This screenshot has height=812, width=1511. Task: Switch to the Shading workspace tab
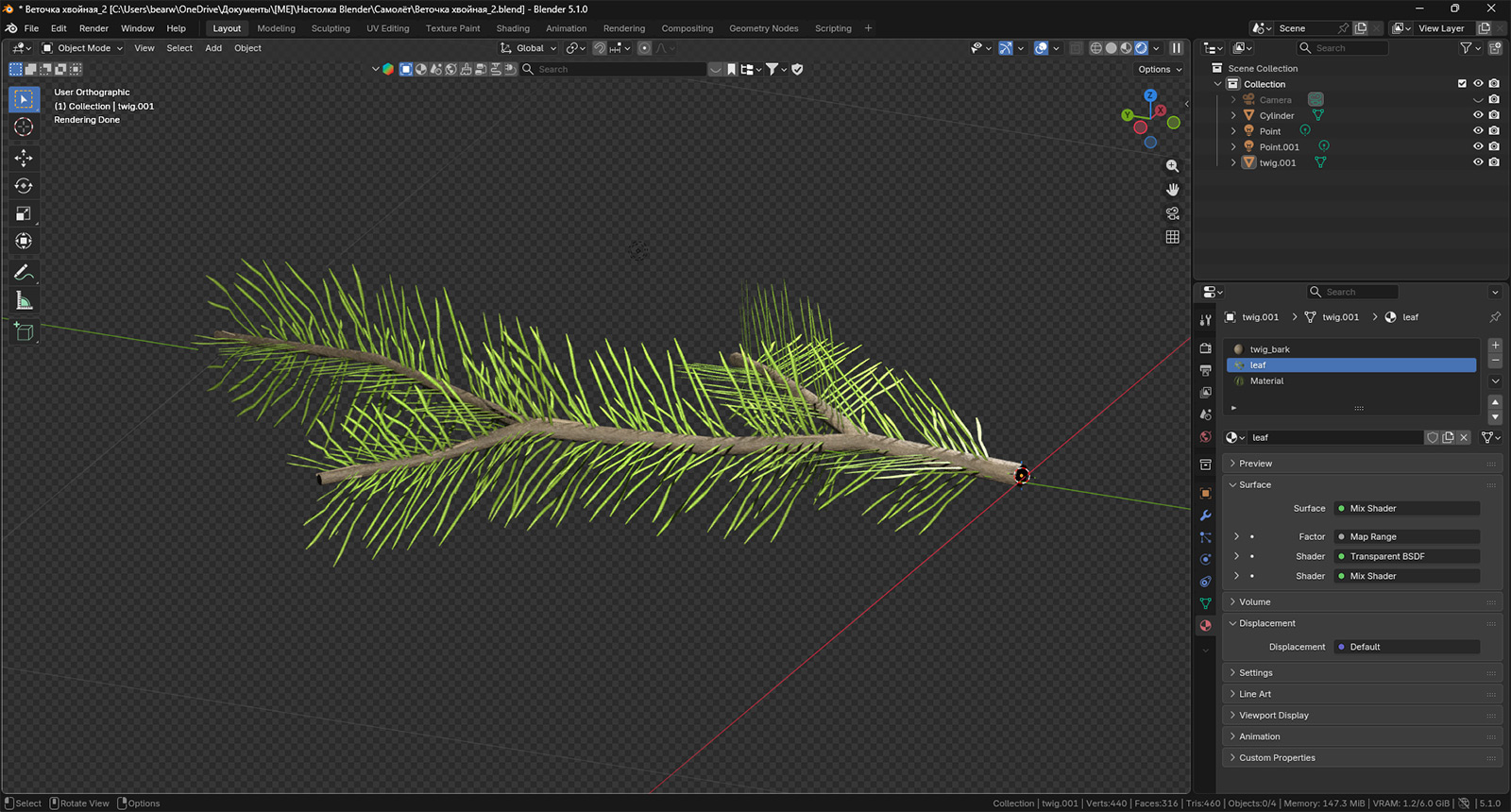click(513, 28)
